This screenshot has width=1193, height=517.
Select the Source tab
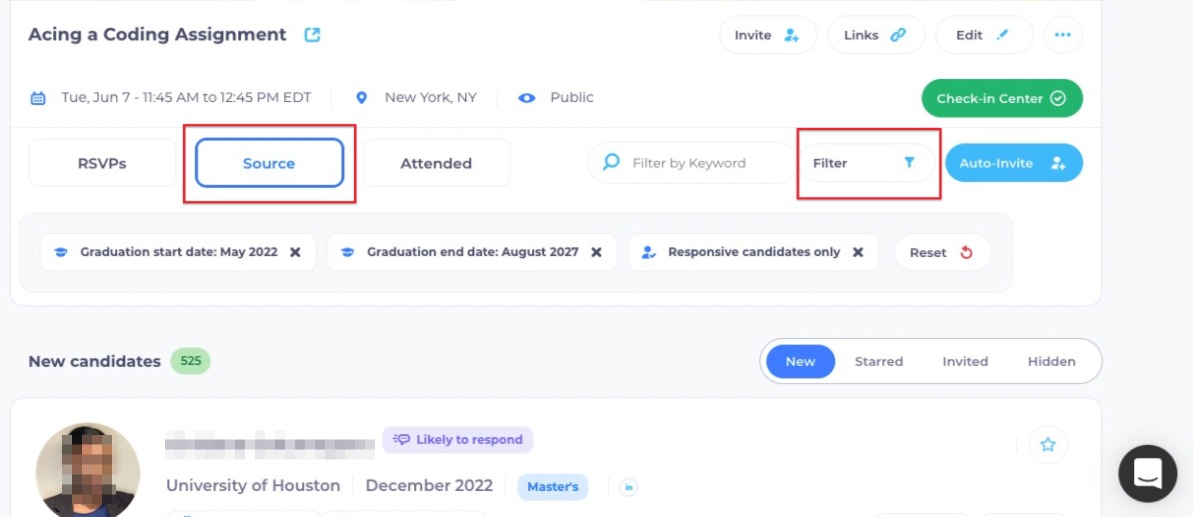269,163
